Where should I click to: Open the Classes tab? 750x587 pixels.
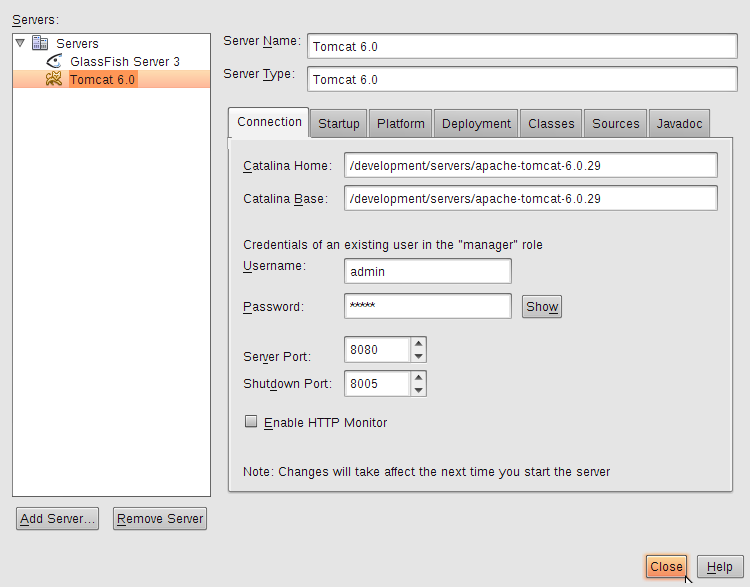pos(551,123)
